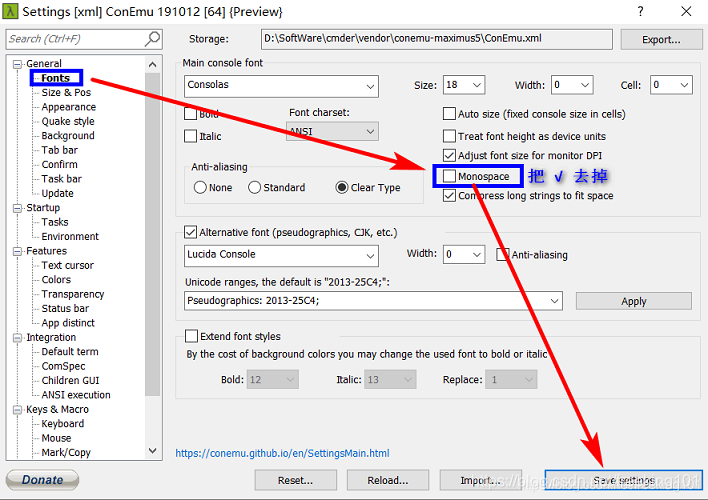Check Treat font height as device units

click(x=449, y=136)
